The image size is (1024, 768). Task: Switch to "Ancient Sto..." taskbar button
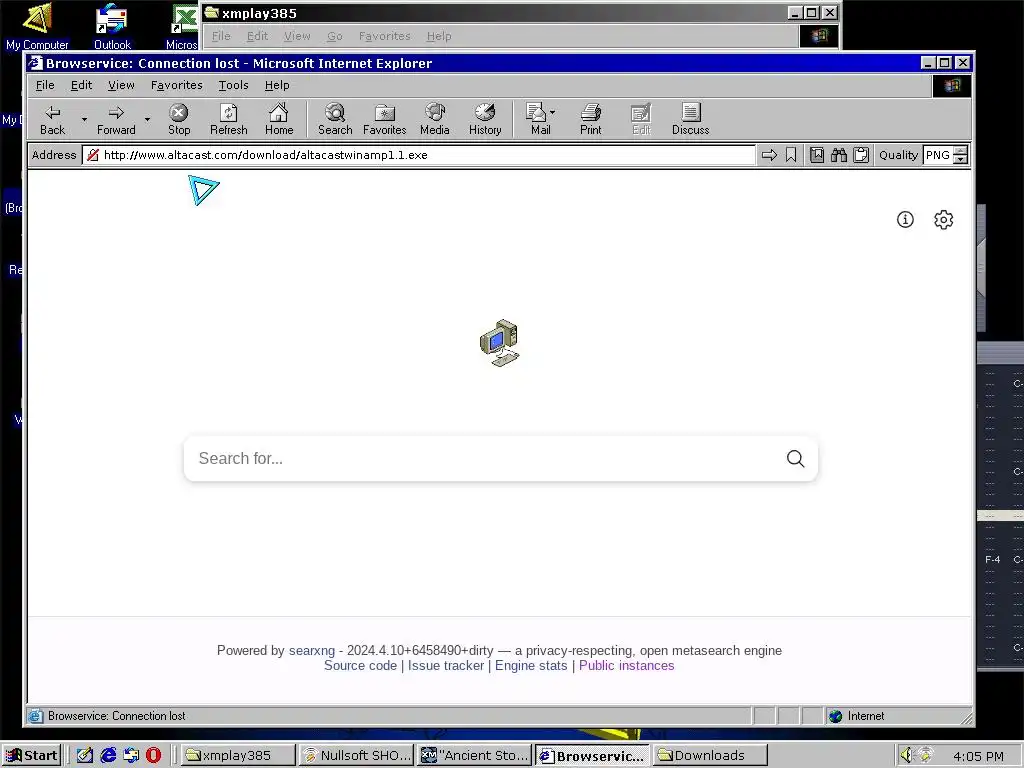[475, 756]
